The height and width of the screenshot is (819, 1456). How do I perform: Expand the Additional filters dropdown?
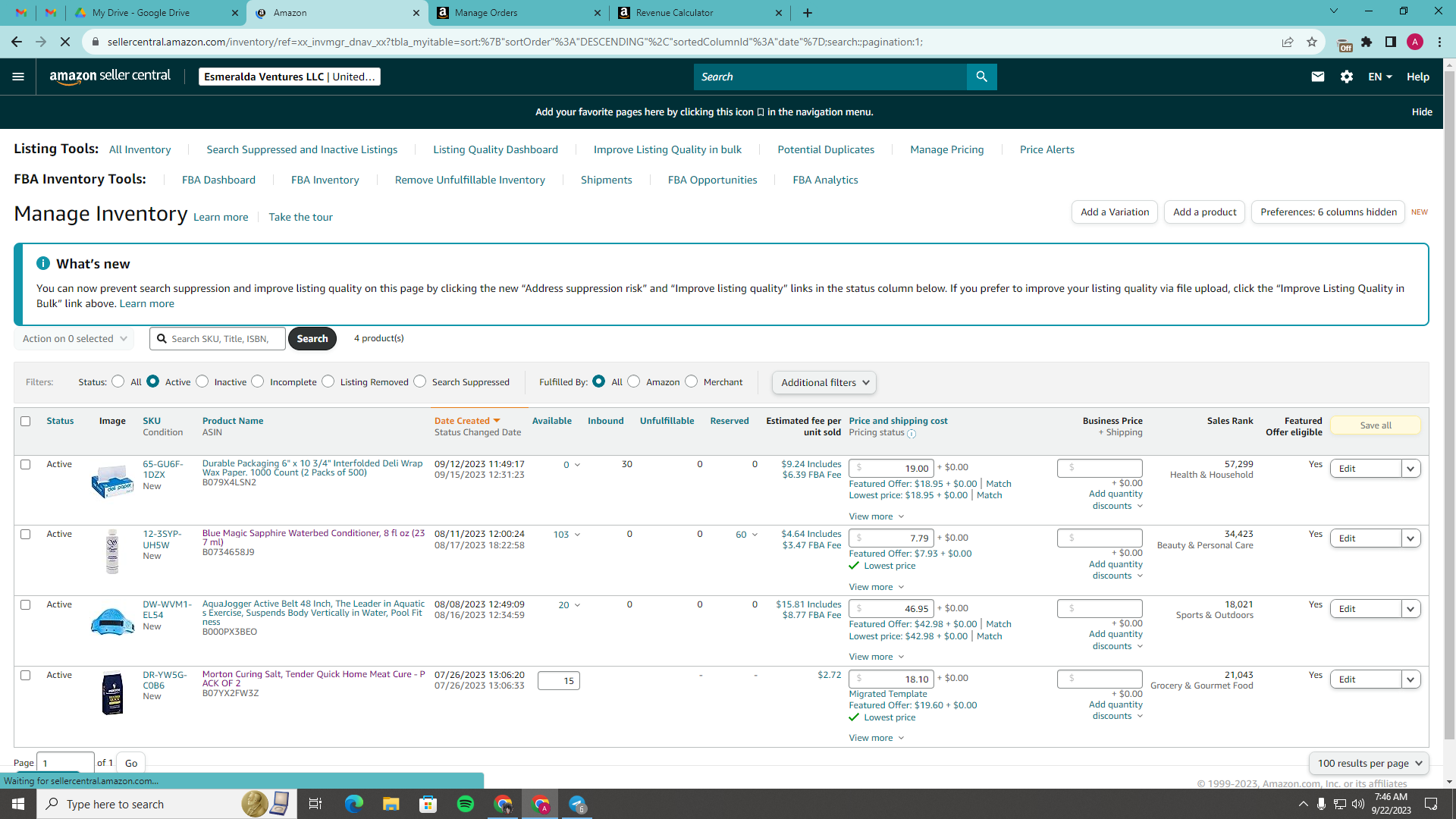point(824,382)
